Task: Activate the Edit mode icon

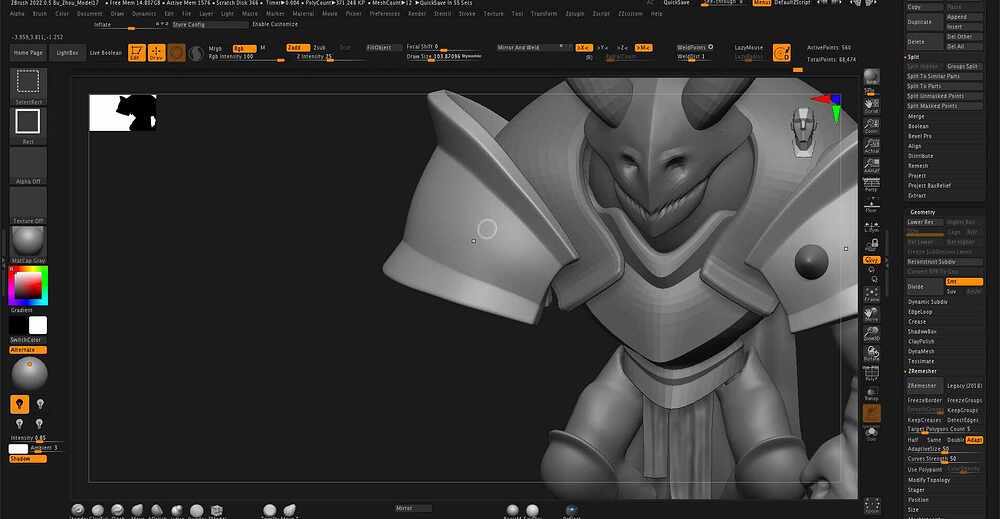Action: pos(136,52)
